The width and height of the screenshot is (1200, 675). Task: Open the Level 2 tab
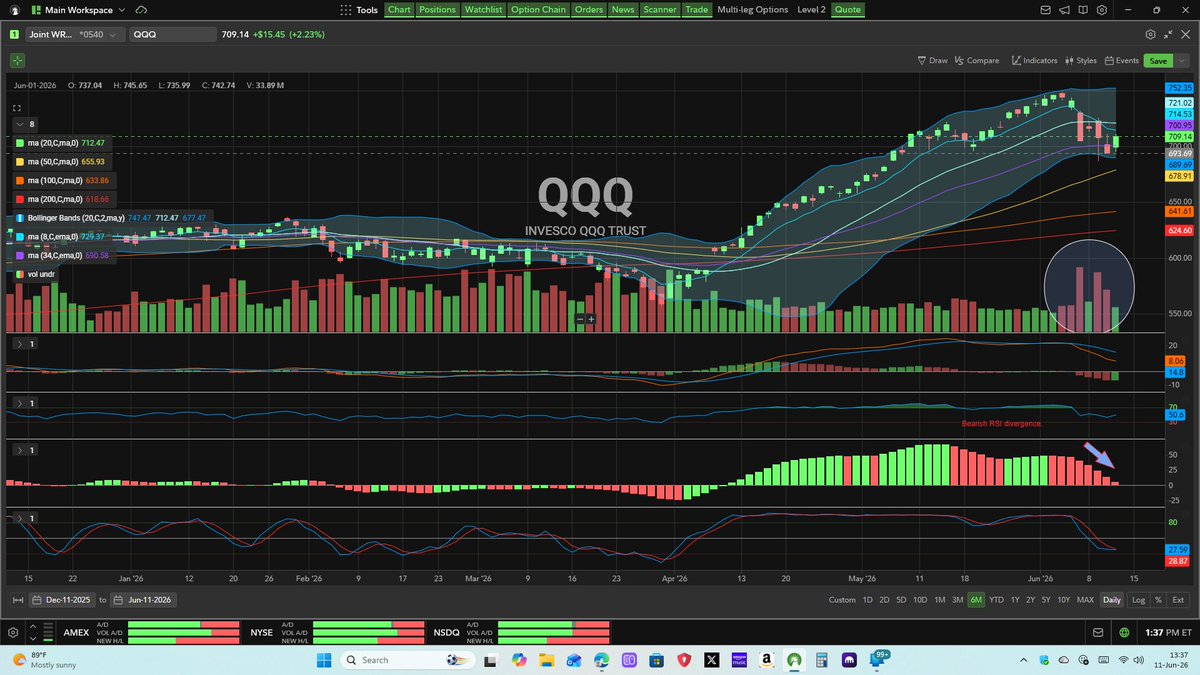[811, 9]
